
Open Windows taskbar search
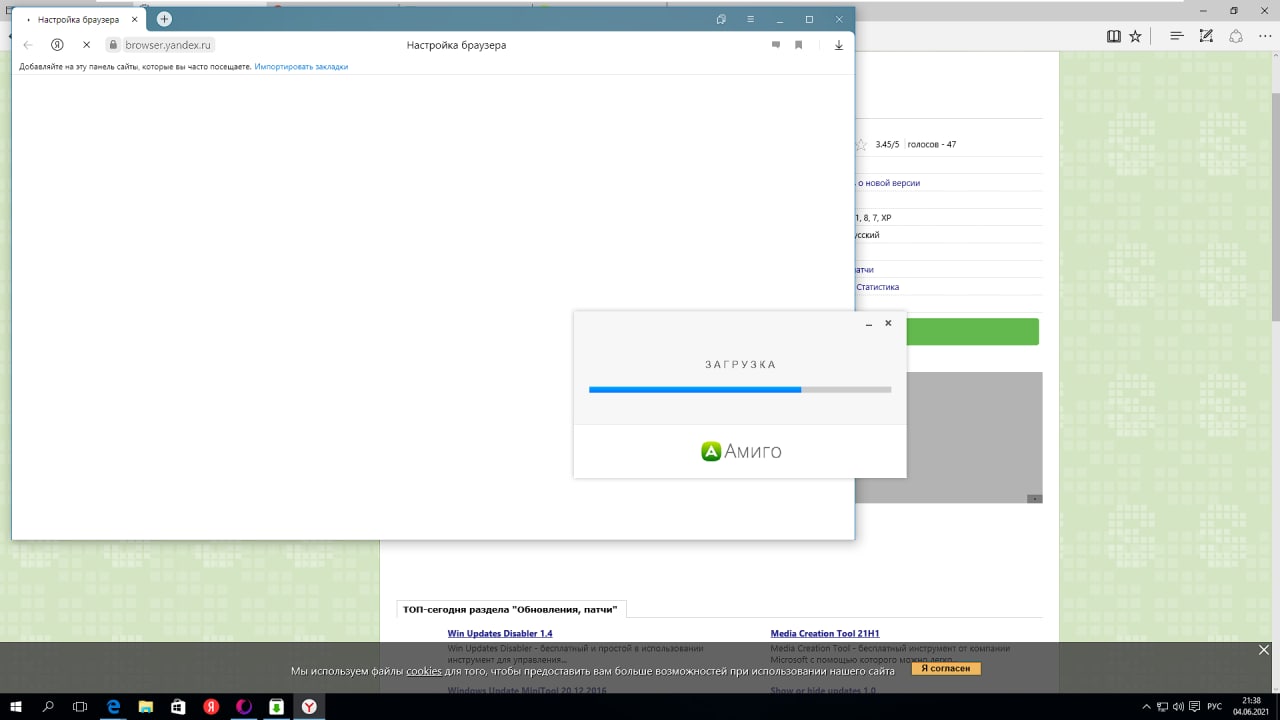(x=48, y=706)
